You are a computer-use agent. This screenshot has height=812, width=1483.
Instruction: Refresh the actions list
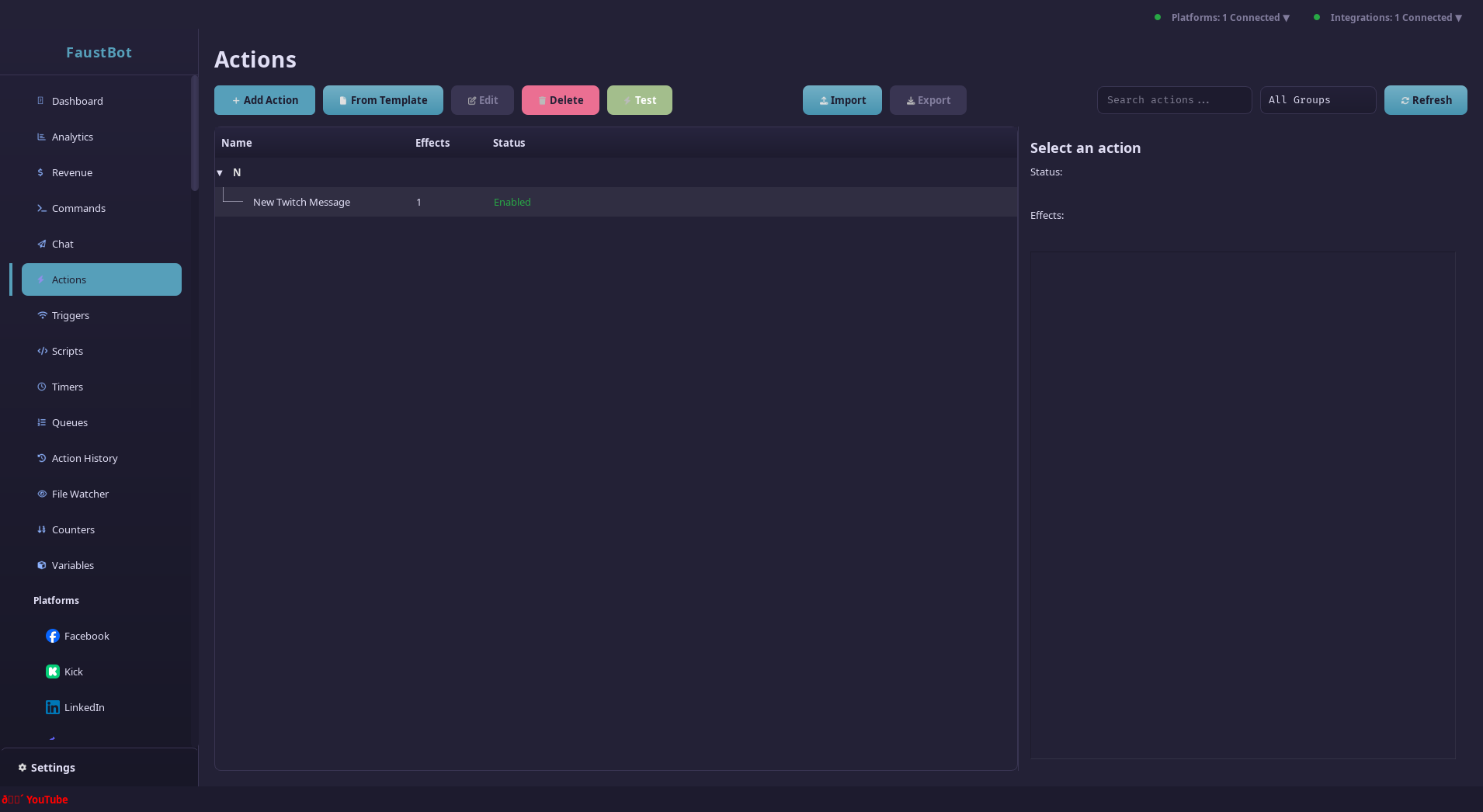[1425, 99]
